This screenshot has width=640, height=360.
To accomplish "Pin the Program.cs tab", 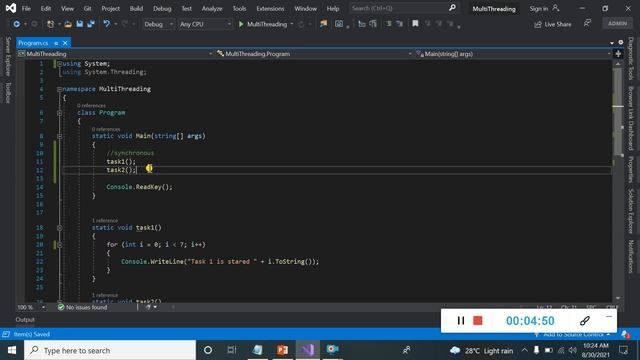I will coord(56,43).
